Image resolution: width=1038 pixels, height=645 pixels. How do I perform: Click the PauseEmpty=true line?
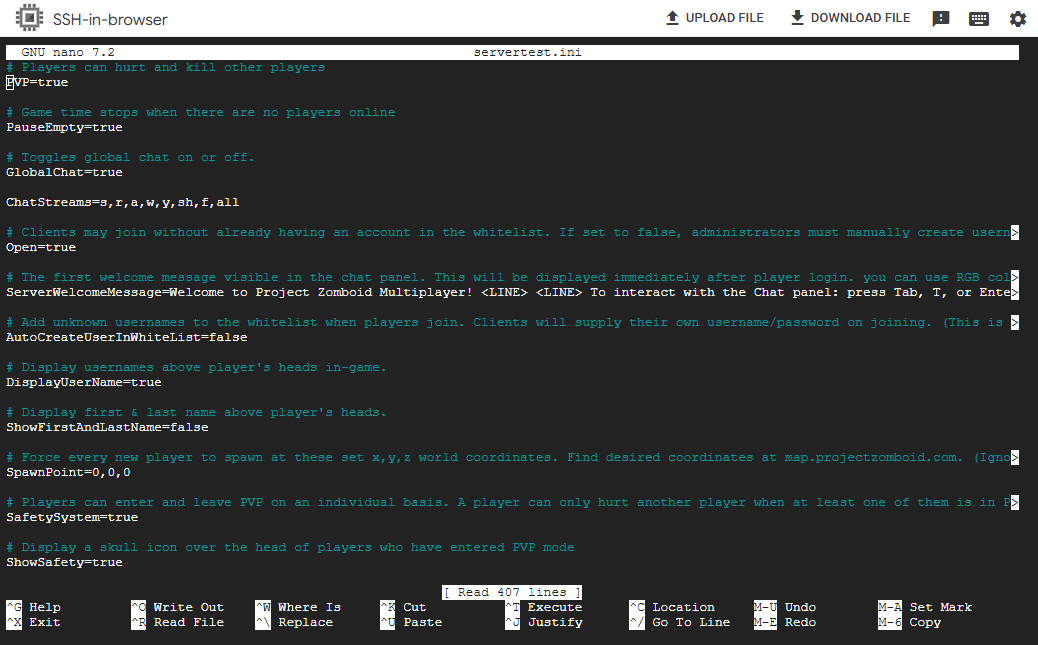click(64, 127)
